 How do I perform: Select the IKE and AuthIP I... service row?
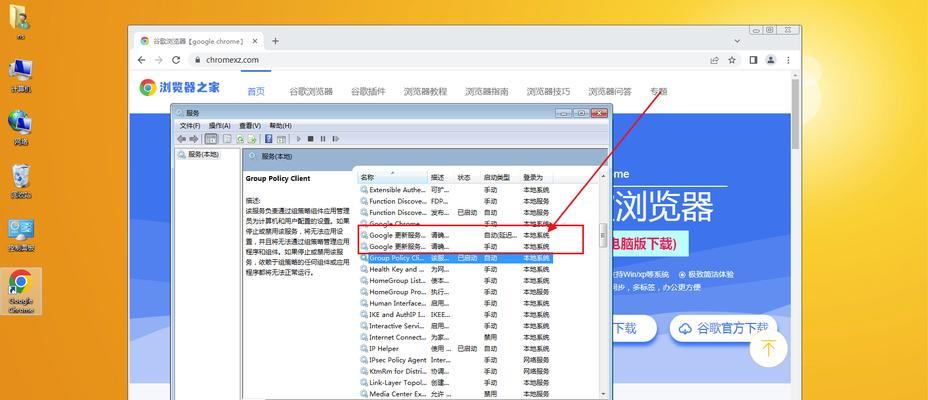point(455,314)
